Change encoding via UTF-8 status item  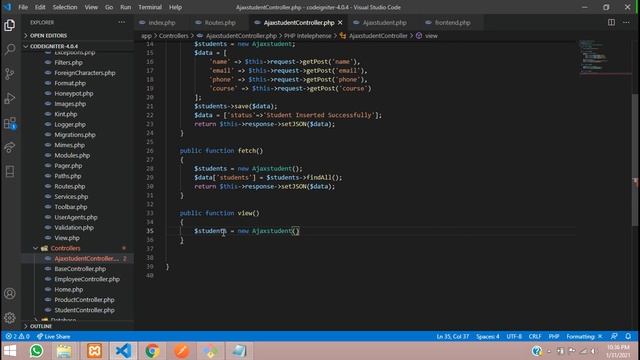point(514,336)
